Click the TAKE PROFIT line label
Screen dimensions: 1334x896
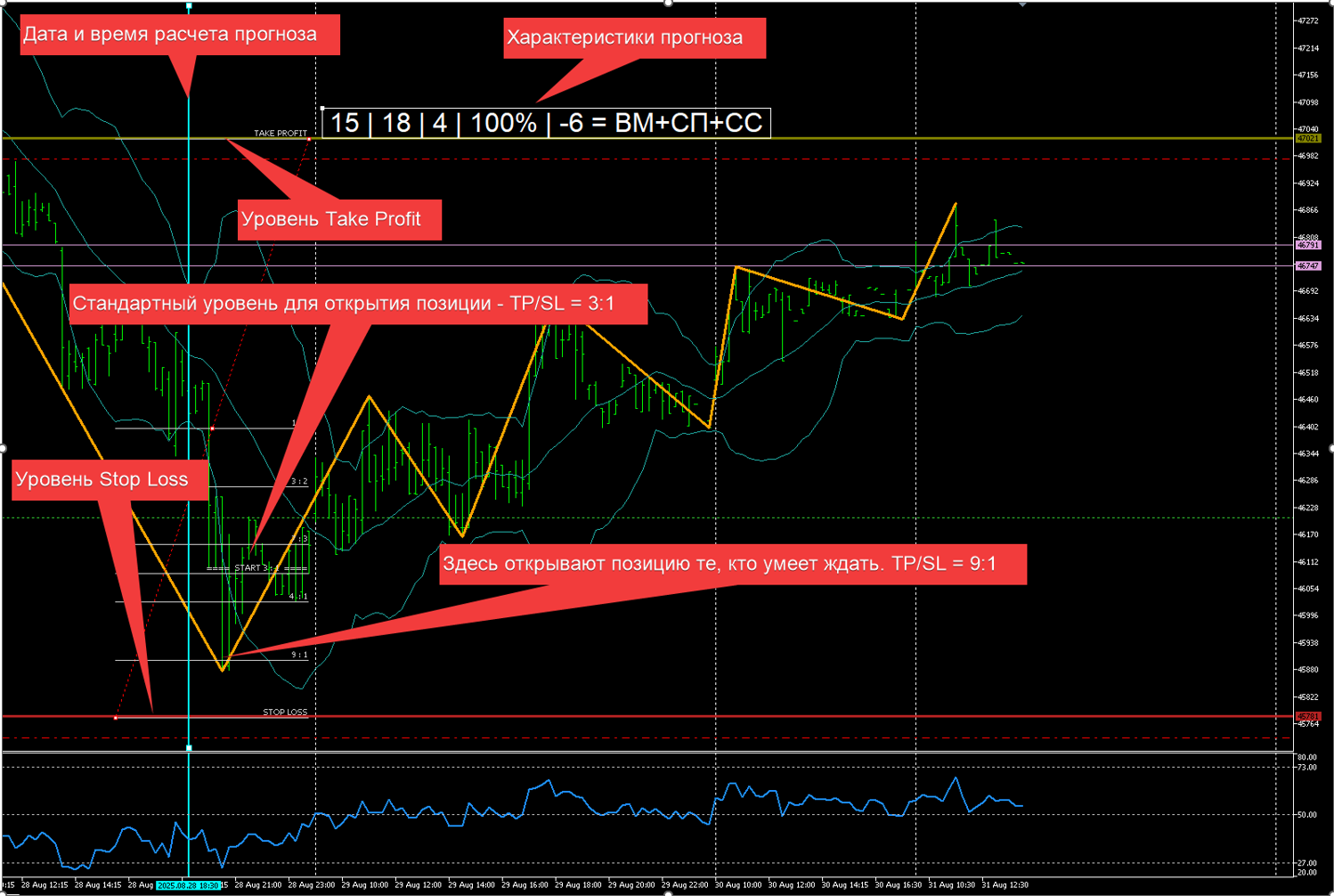280,133
